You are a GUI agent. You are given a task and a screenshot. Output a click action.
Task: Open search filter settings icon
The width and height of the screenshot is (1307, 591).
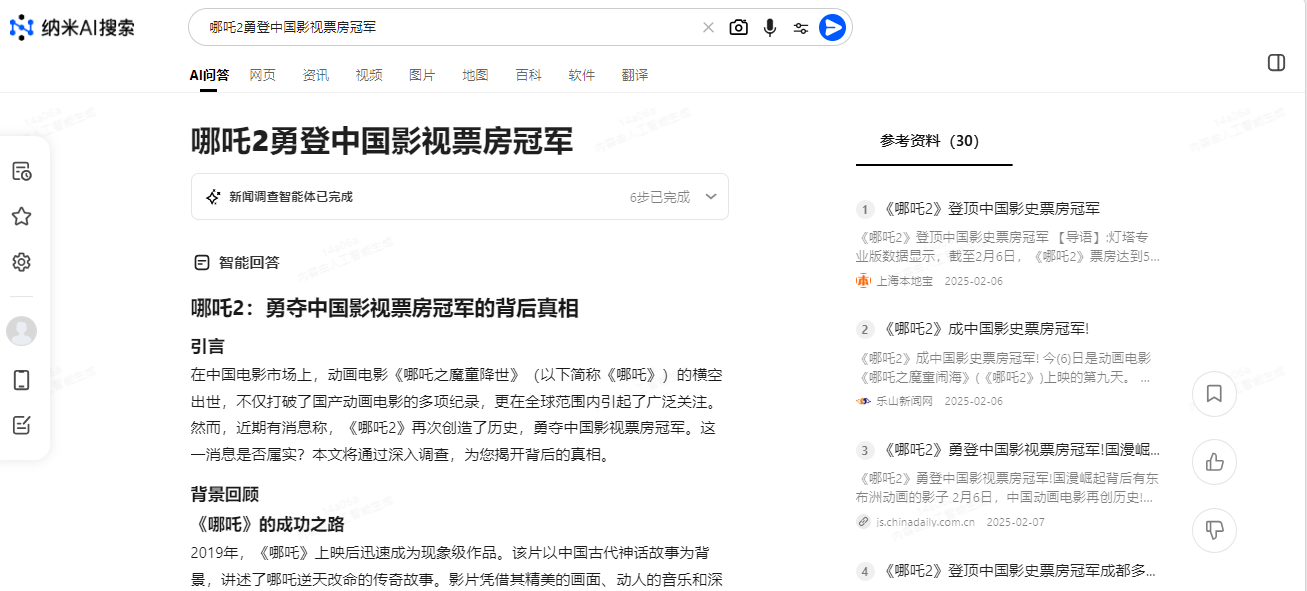(801, 28)
